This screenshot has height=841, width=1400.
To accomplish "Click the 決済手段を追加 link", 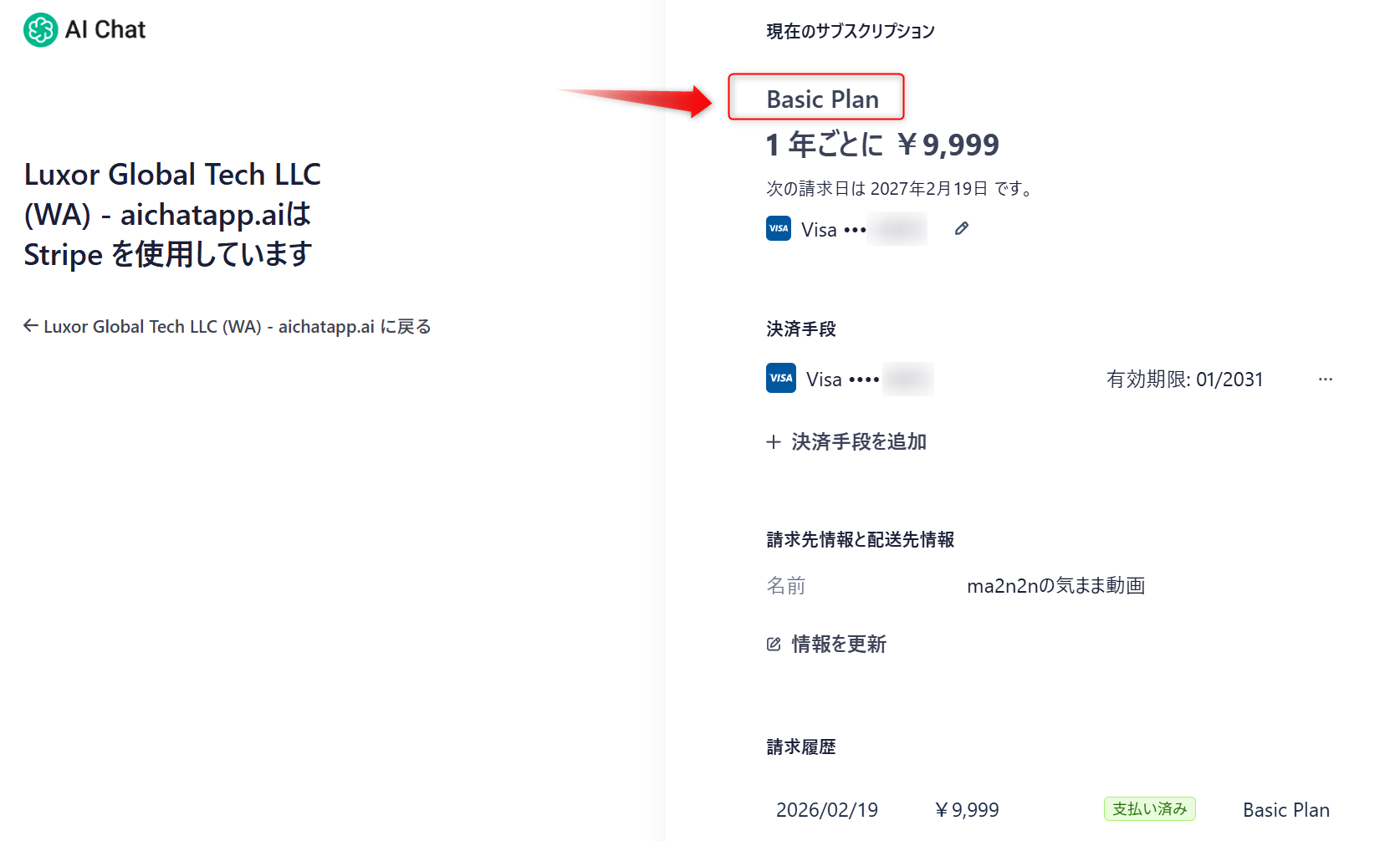I will [x=858, y=442].
